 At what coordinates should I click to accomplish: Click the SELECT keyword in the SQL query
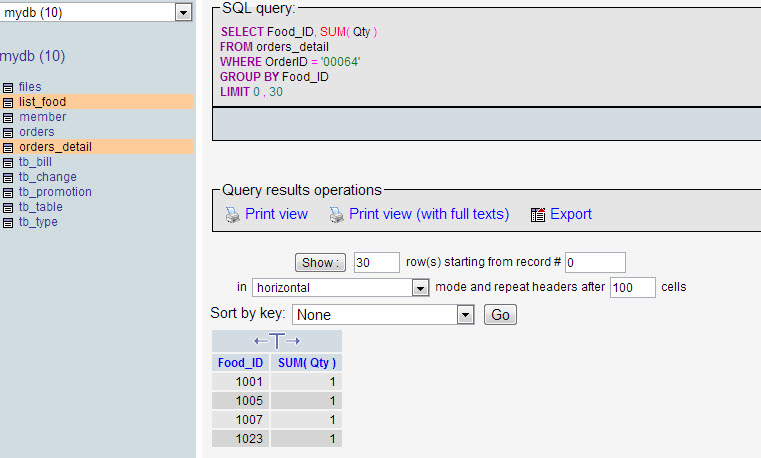click(242, 32)
